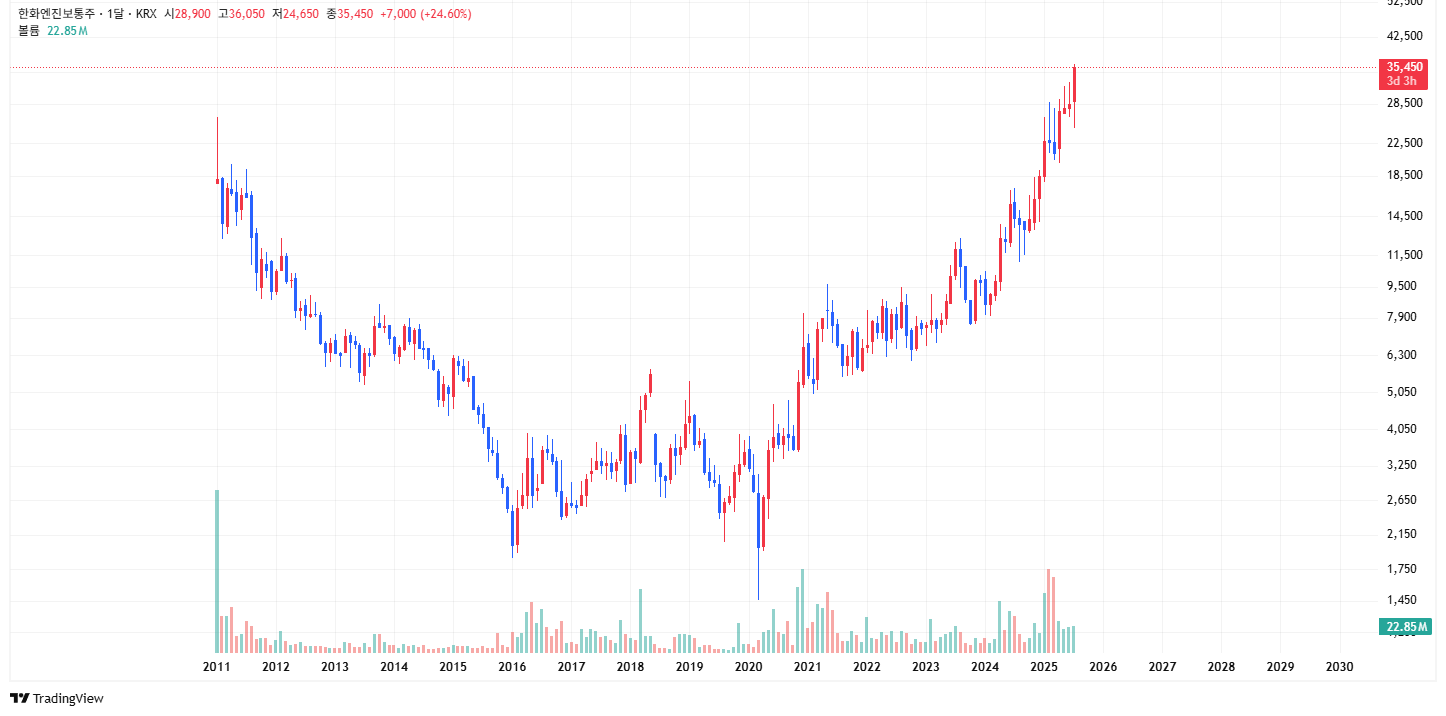
Task: Click the 2014 label on time axis
Action: pos(394,667)
